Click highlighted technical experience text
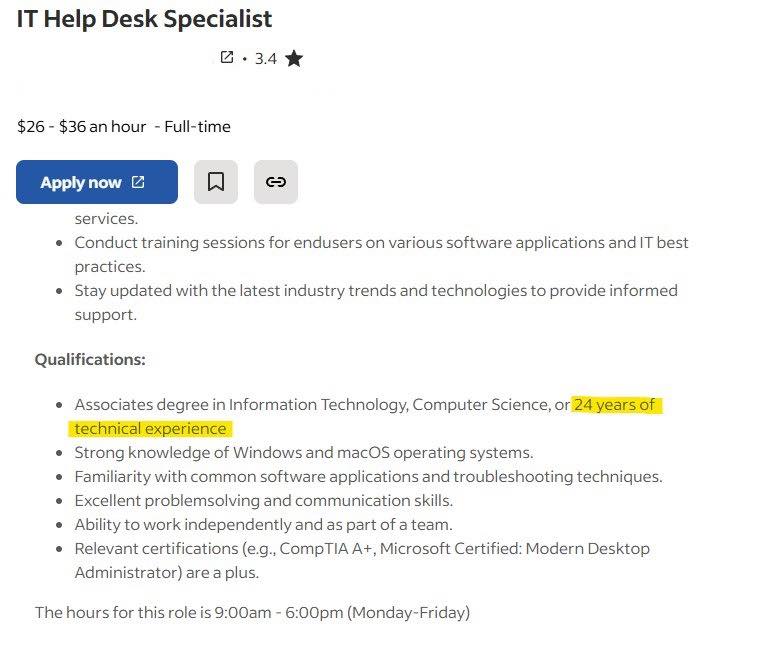 click(x=150, y=428)
